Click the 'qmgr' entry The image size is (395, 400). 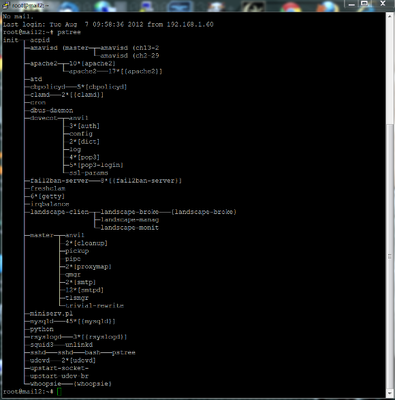click(73, 274)
